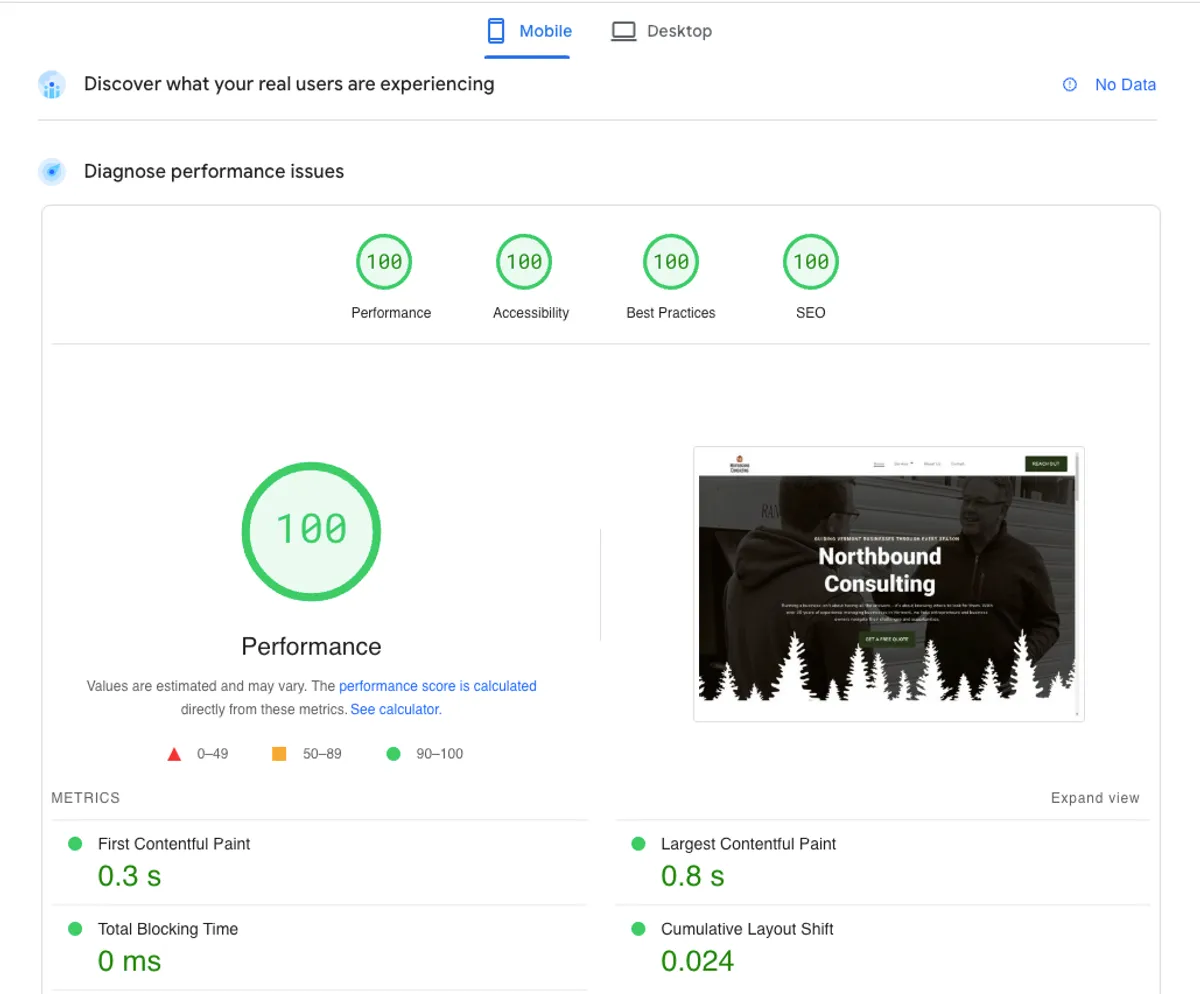Click the orange square 50–89 legend icon
The image size is (1200, 994).
(x=279, y=753)
